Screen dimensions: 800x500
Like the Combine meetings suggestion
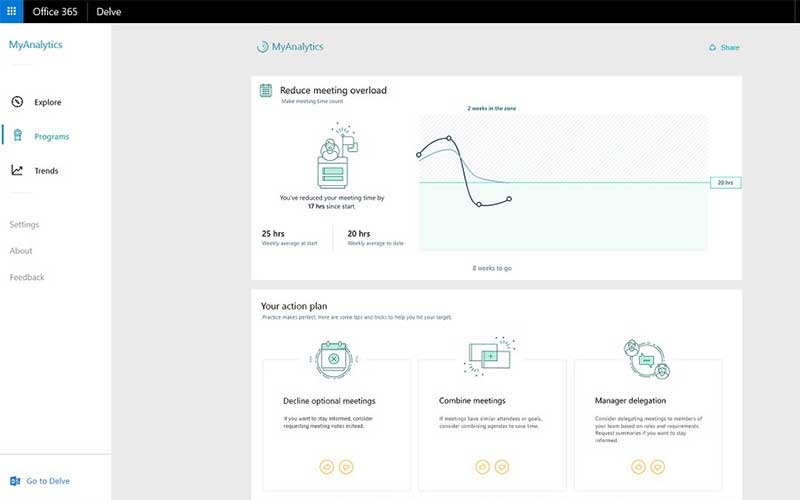(x=482, y=466)
